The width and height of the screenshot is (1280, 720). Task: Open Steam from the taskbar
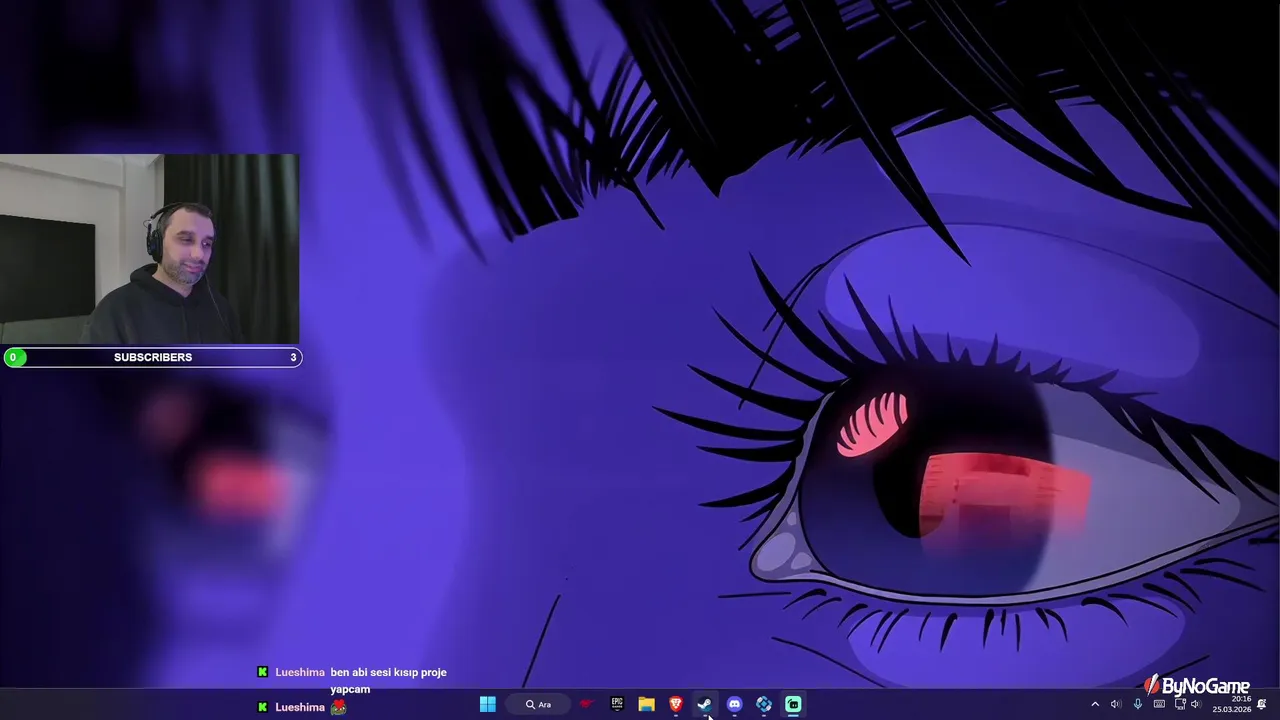coord(705,704)
